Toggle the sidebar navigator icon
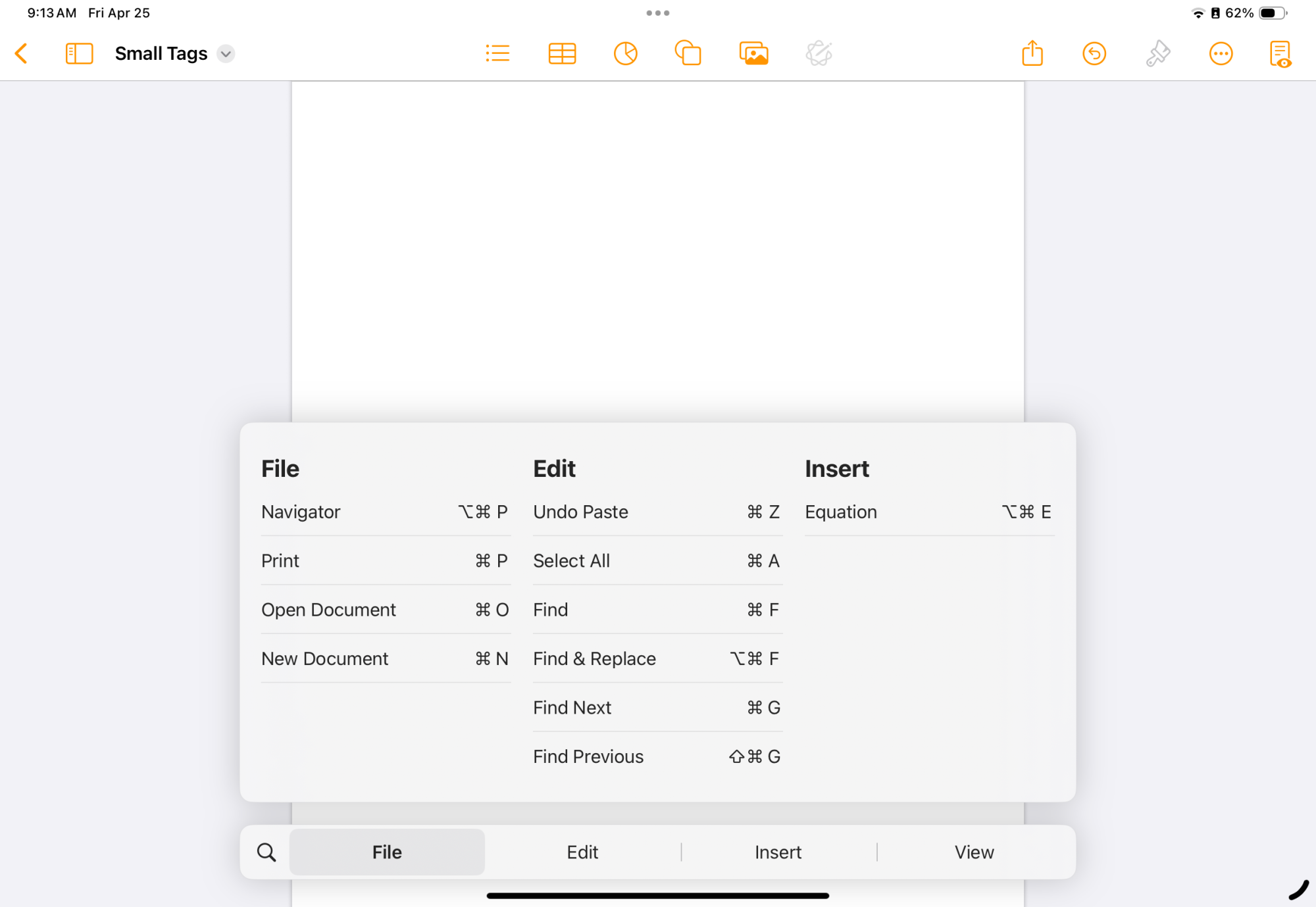 coord(79,53)
